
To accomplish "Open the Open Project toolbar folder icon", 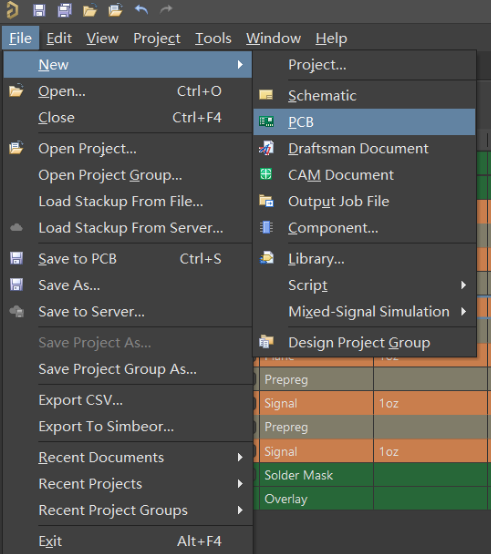I will (115, 10).
